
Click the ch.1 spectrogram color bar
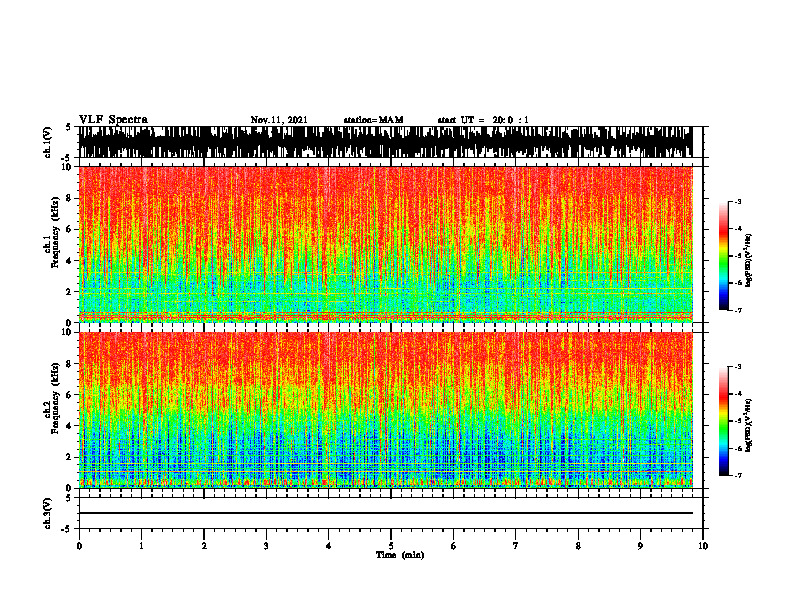(723, 256)
